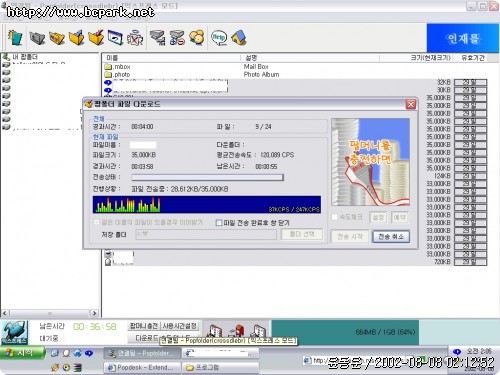Click the system tray blue bubble icon
The height and width of the screenshot is (375, 500).
pos(457,352)
